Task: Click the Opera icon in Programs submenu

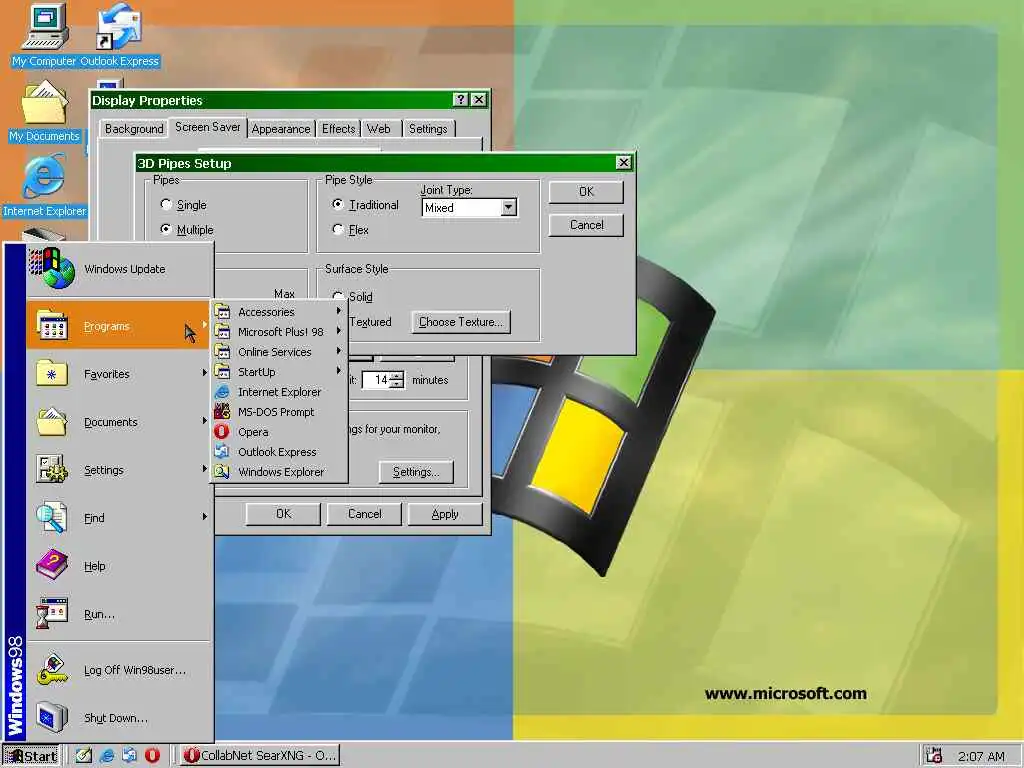Action: click(x=222, y=432)
